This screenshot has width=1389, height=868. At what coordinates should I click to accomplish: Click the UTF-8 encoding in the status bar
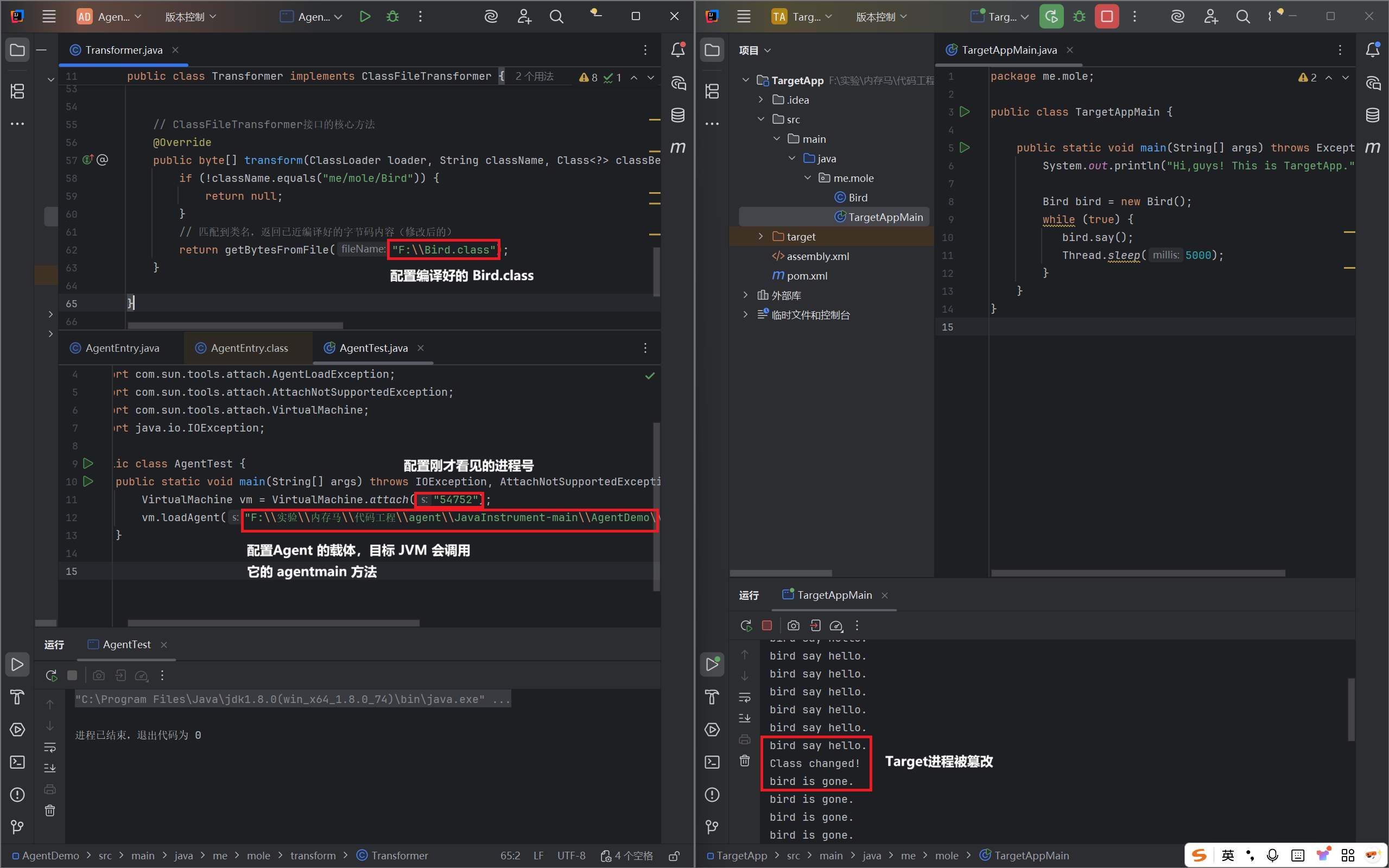pos(570,856)
